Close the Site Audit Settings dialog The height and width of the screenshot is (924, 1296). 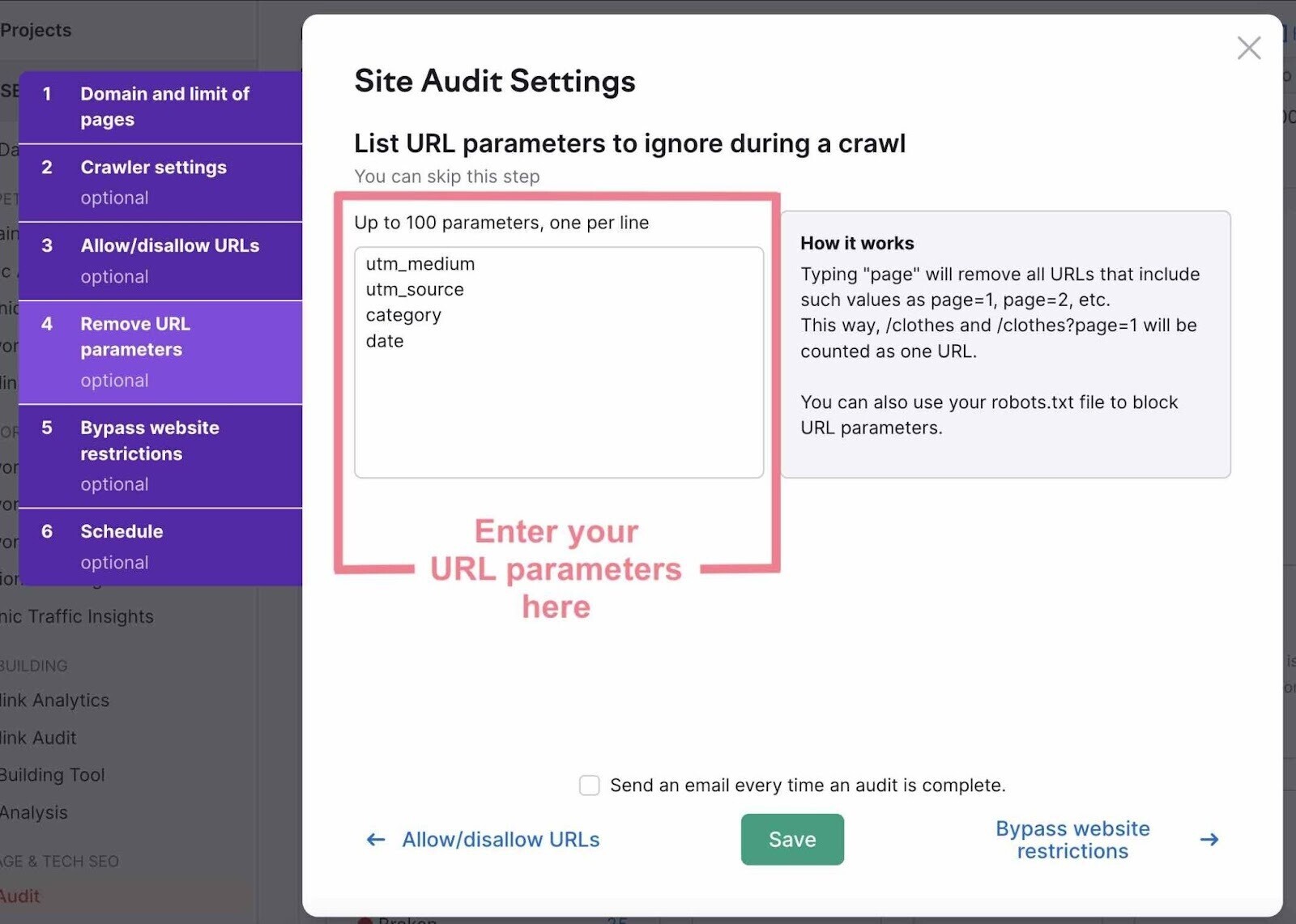coord(1248,48)
